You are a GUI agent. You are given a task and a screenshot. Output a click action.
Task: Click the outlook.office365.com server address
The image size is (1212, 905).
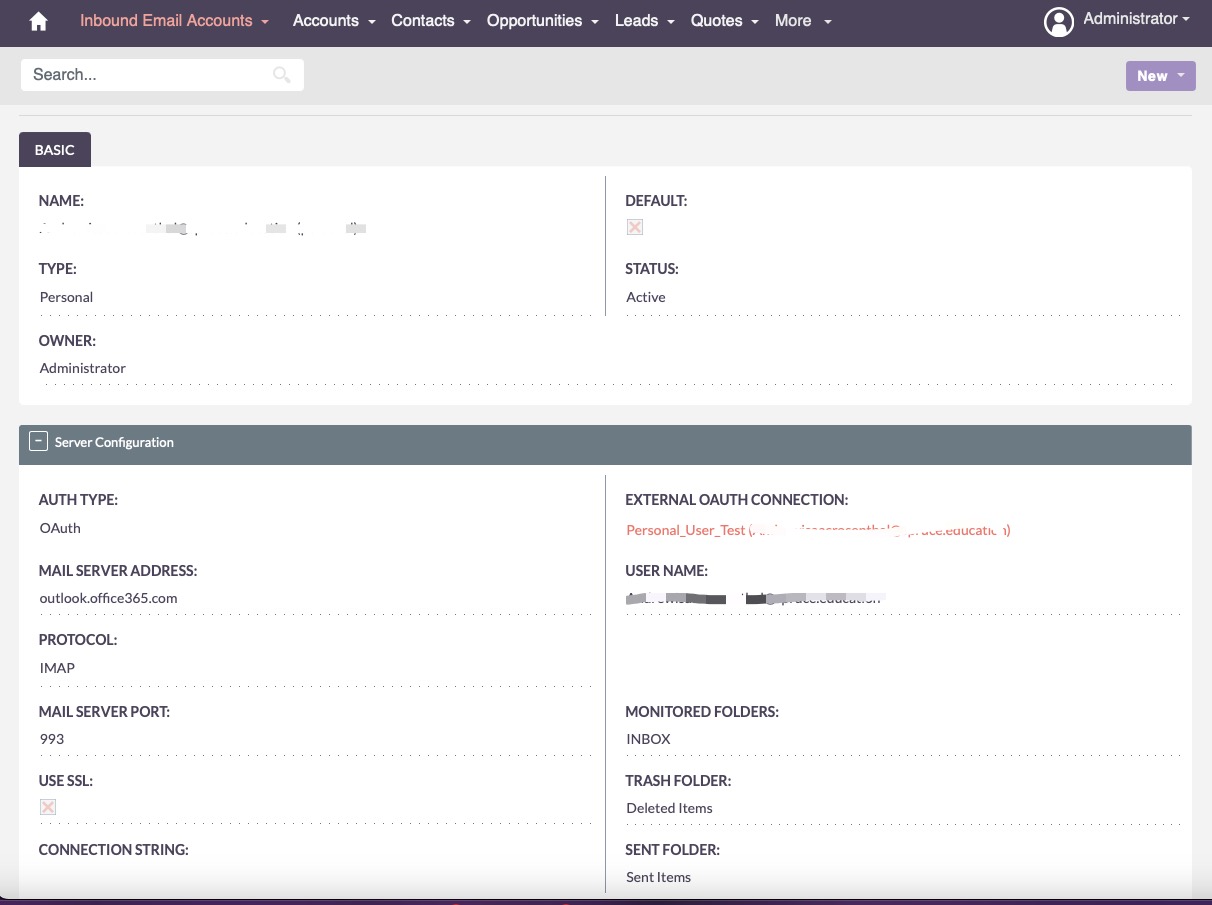(108, 598)
